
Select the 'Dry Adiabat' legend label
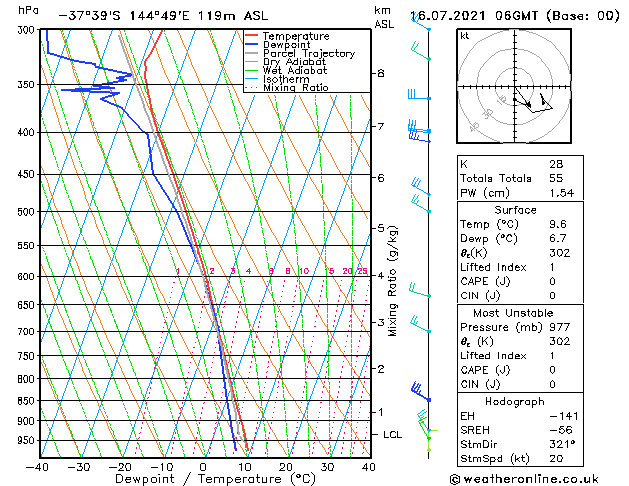(294, 62)
